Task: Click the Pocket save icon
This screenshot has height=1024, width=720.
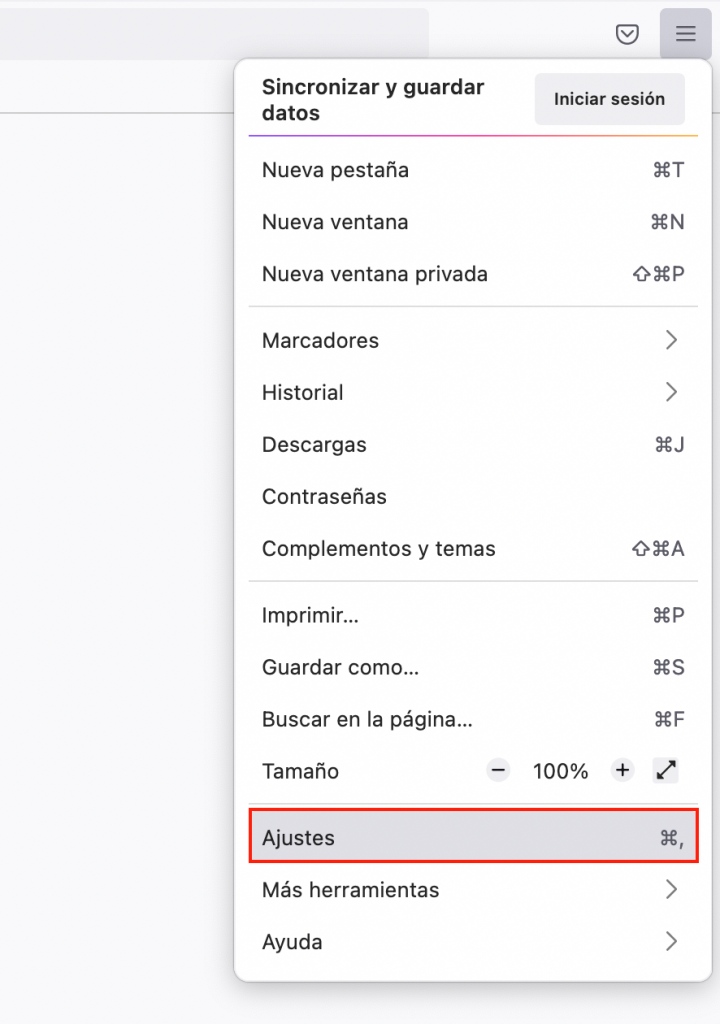Action: (x=627, y=35)
